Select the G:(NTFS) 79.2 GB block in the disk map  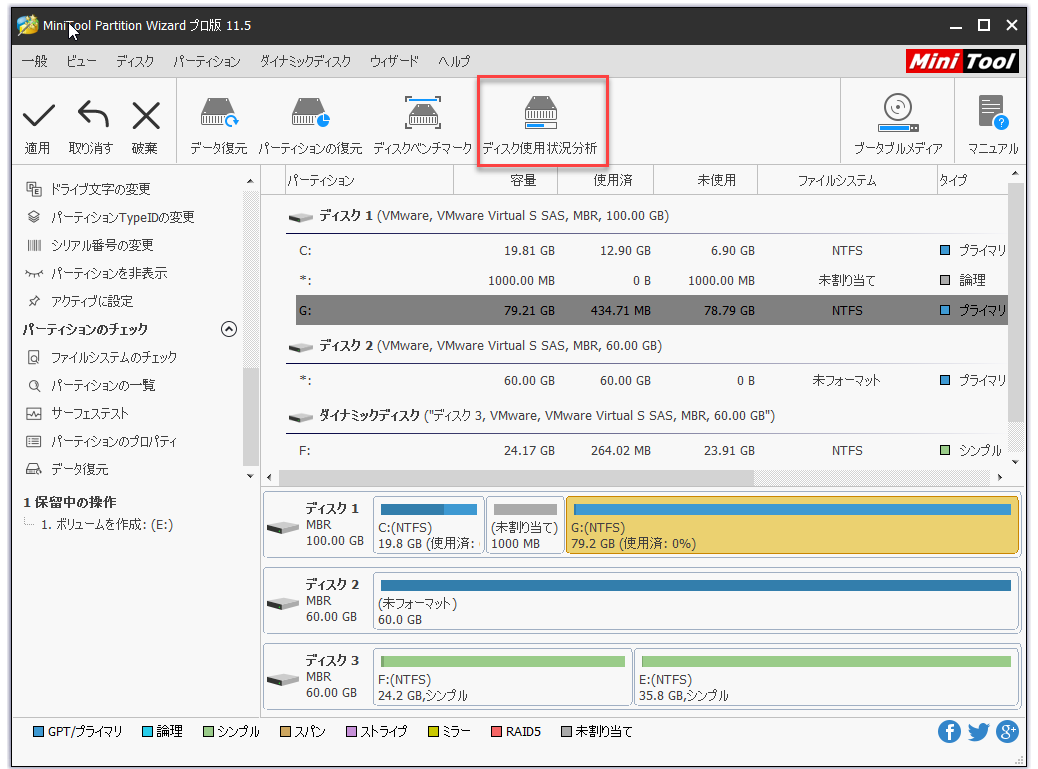click(x=792, y=525)
